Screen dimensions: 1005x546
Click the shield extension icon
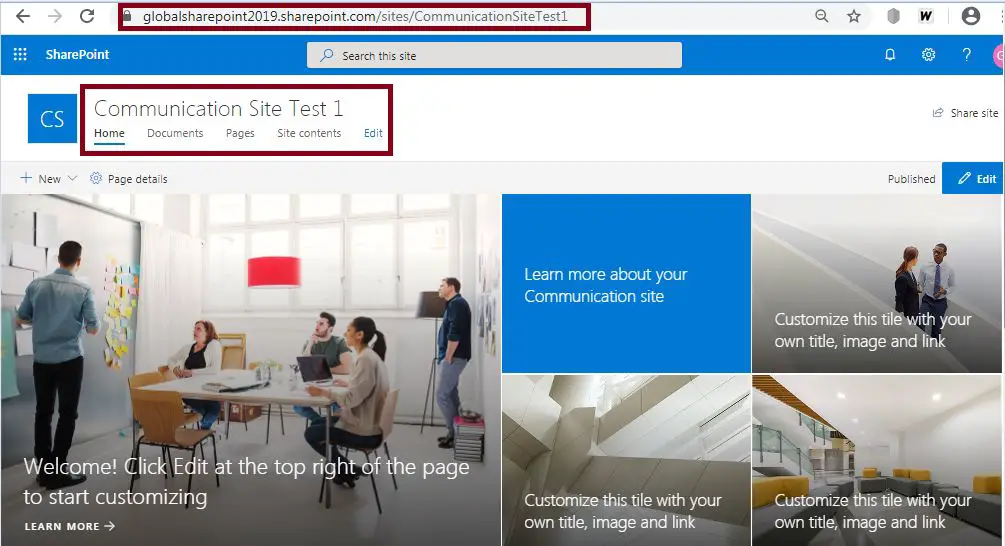coord(893,16)
